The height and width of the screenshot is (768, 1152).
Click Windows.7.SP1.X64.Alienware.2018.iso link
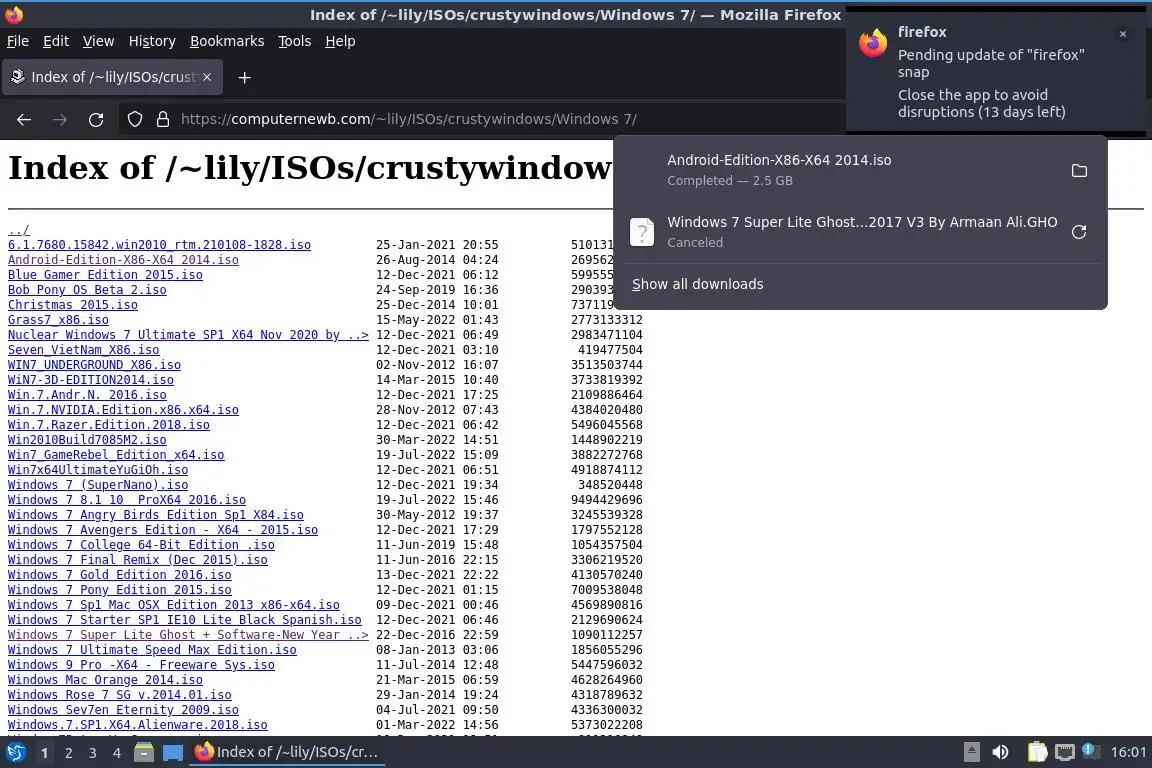(137, 725)
